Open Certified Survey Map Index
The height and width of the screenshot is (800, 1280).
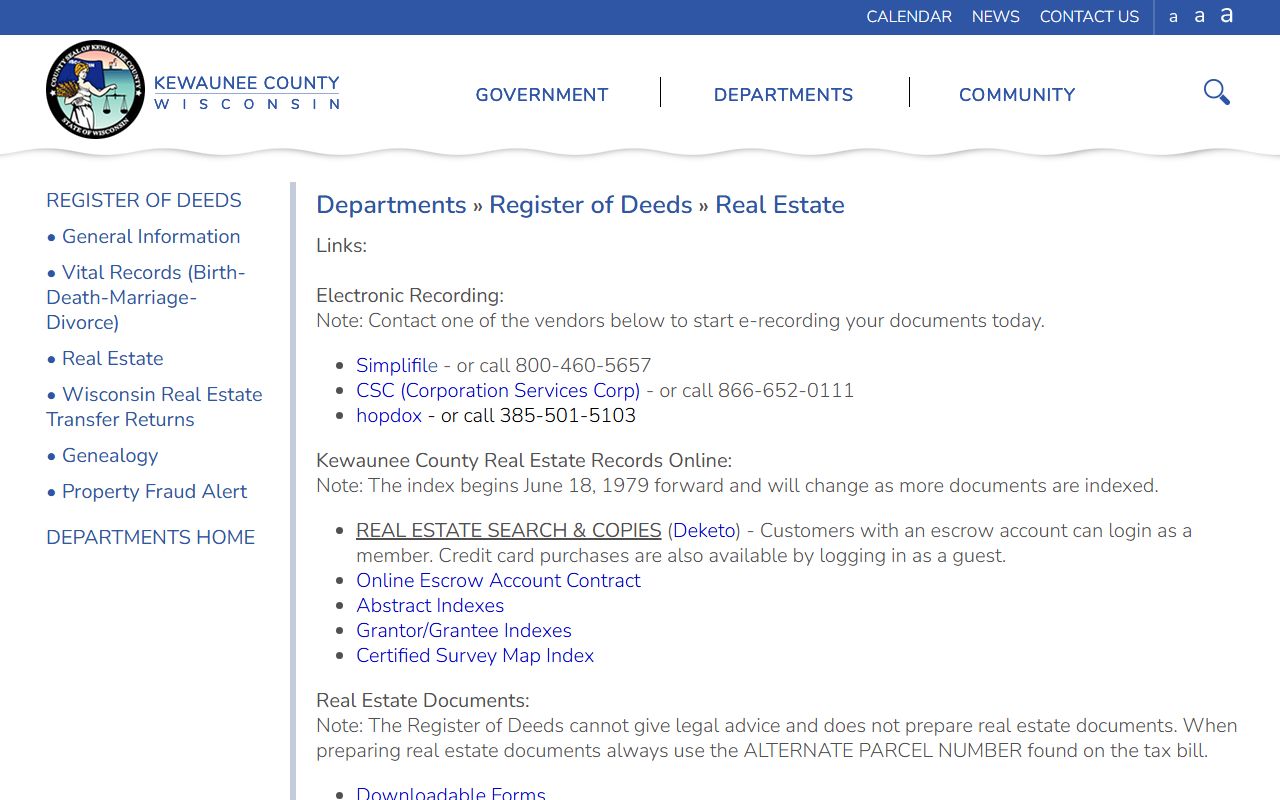[x=475, y=655]
